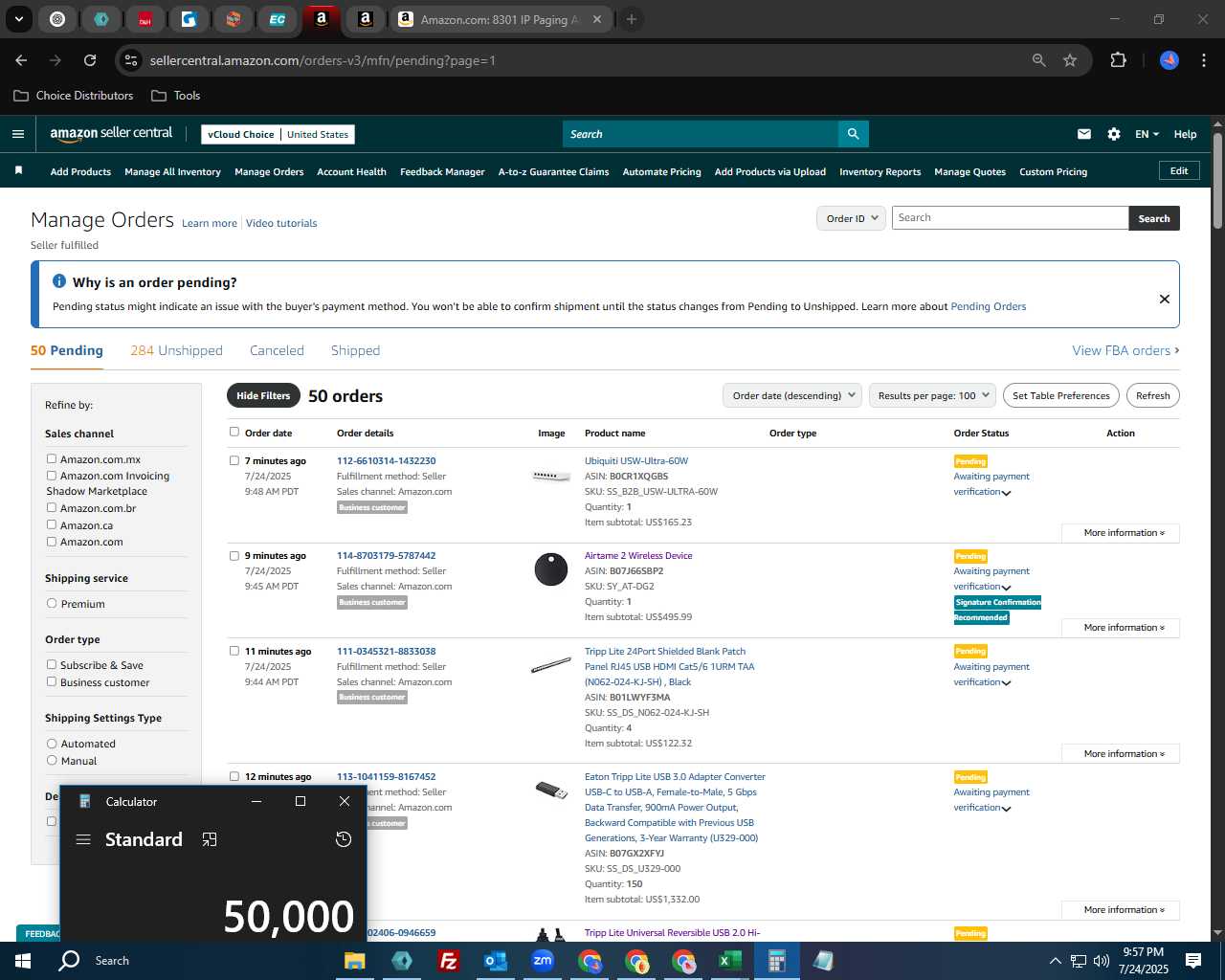Check the Amazon.com sales channel filter
1225x980 pixels.
coord(52,542)
